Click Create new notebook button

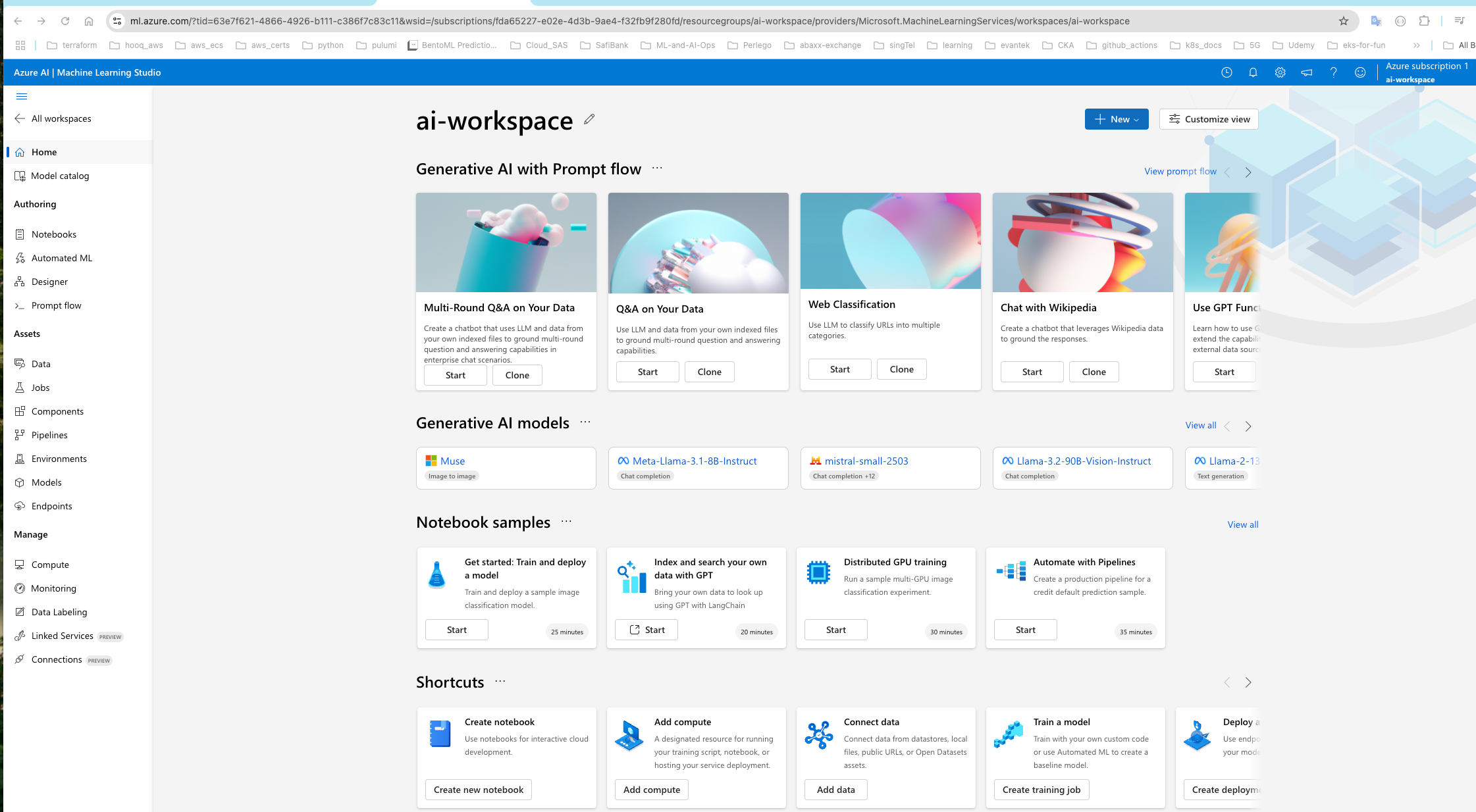[x=479, y=790]
